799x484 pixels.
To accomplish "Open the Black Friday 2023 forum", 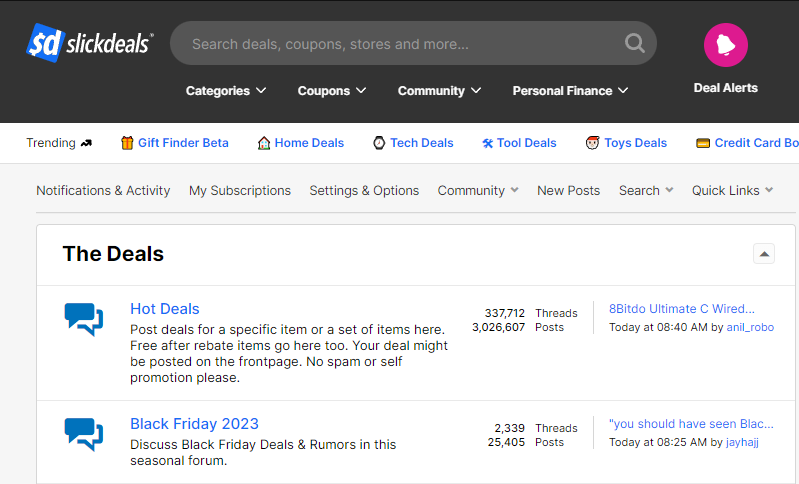I will click(194, 424).
